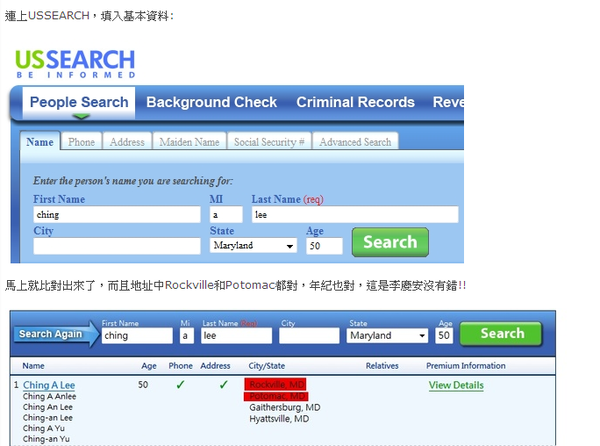
Task: Click the Ching-an Lee alias
Action: pyautogui.click(x=47, y=418)
